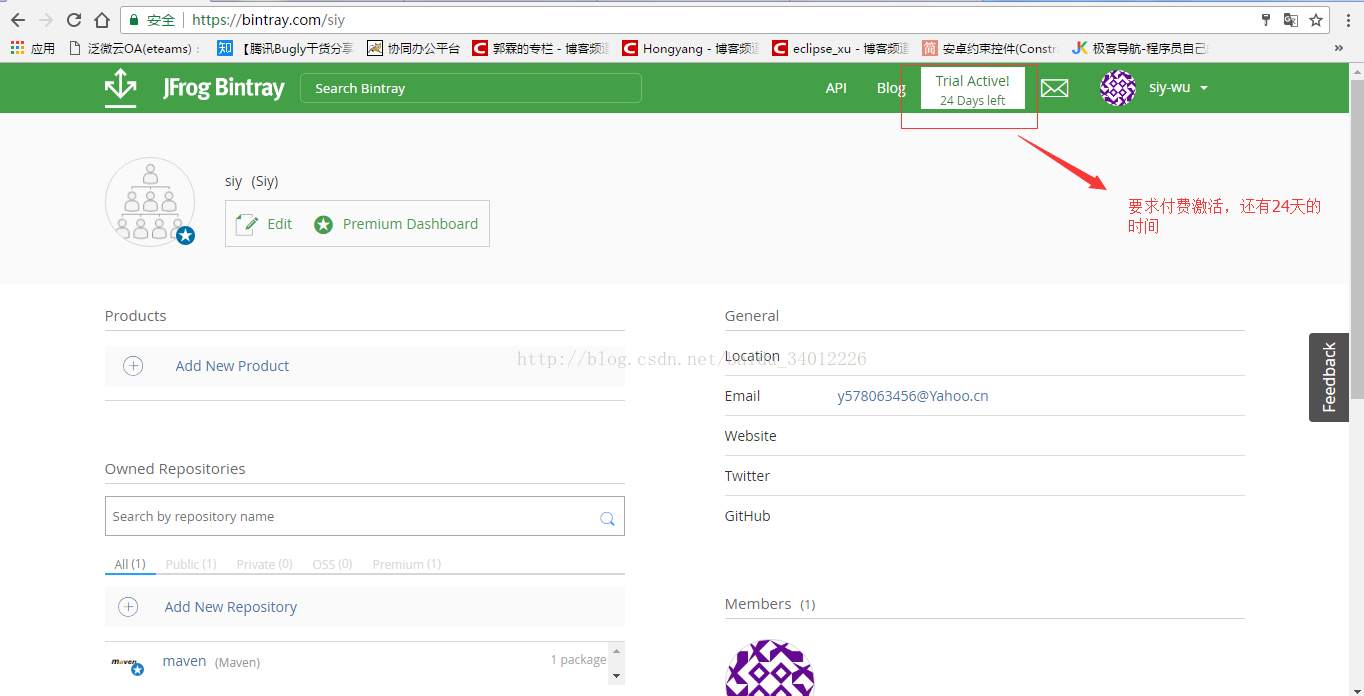The height and width of the screenshot is (696, 1364).
Task: Open saved password key icon
Action: point(1266,20)
